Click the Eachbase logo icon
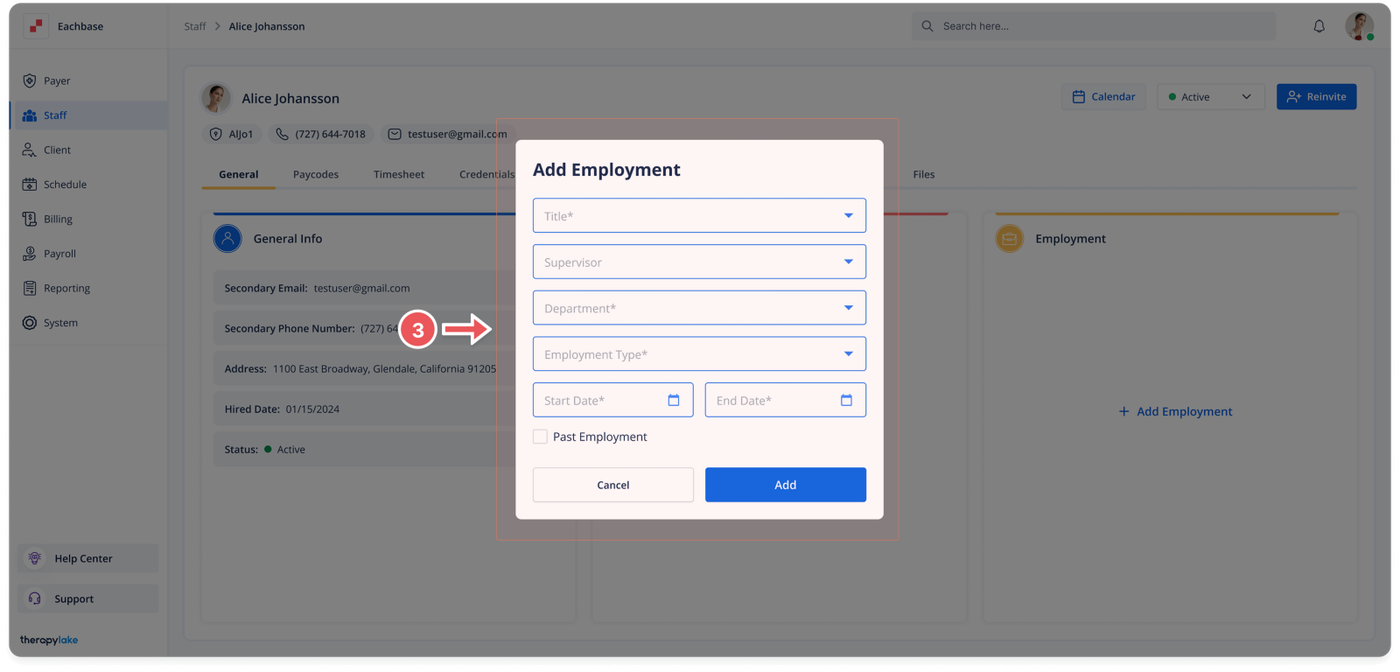 tap(36, 26)
